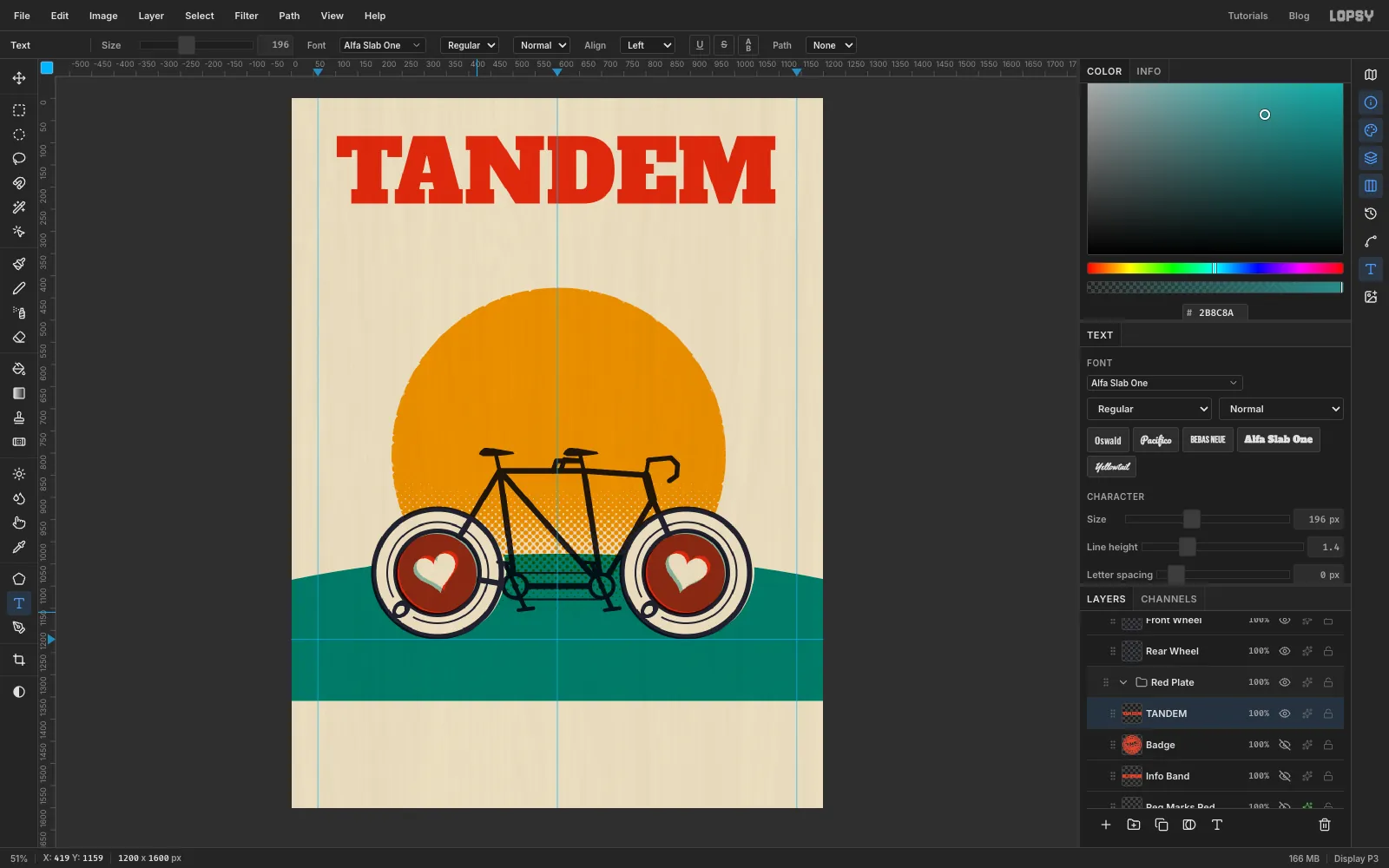Viewport: 1389px width, 868px height.
Task: Open the Path None dropdown
Action: point(831,45)
